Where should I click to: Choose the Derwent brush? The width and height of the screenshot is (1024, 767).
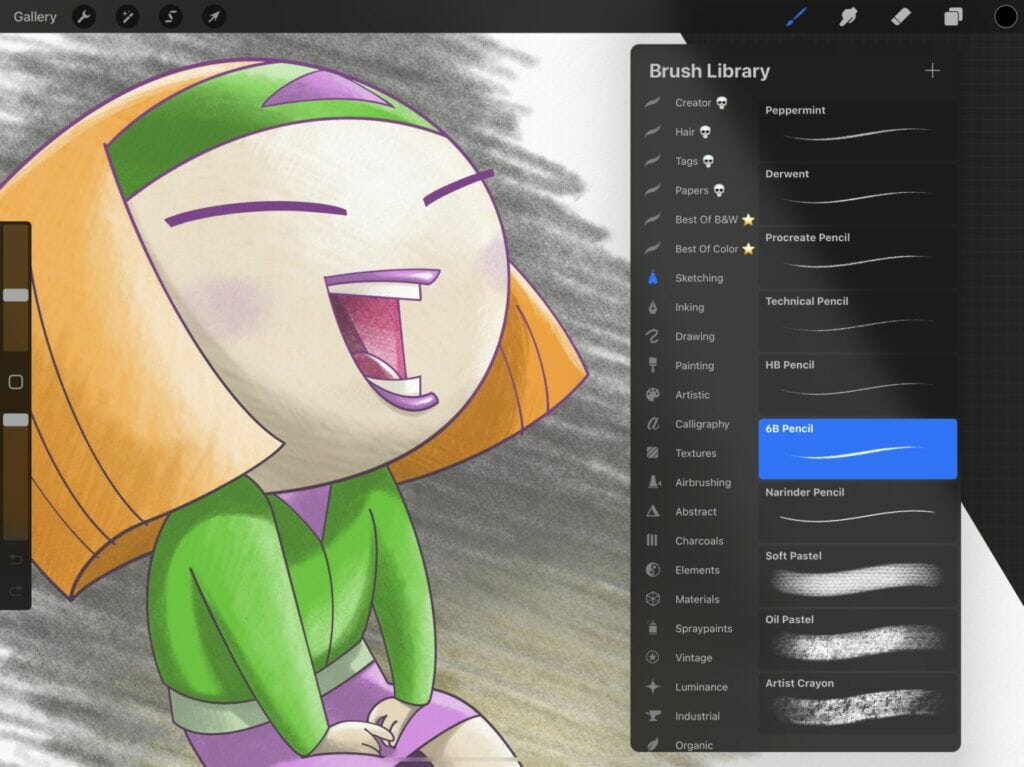(857, 195)
